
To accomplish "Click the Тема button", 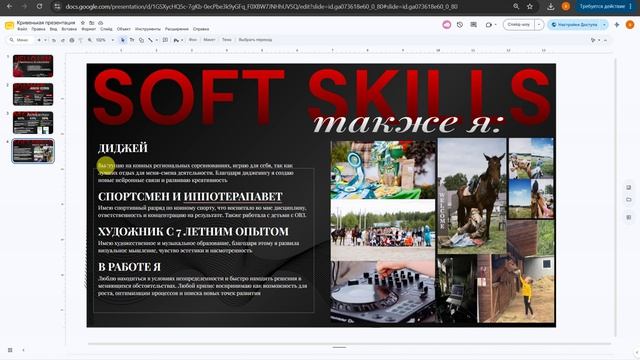I will click(x=227, y=40).
